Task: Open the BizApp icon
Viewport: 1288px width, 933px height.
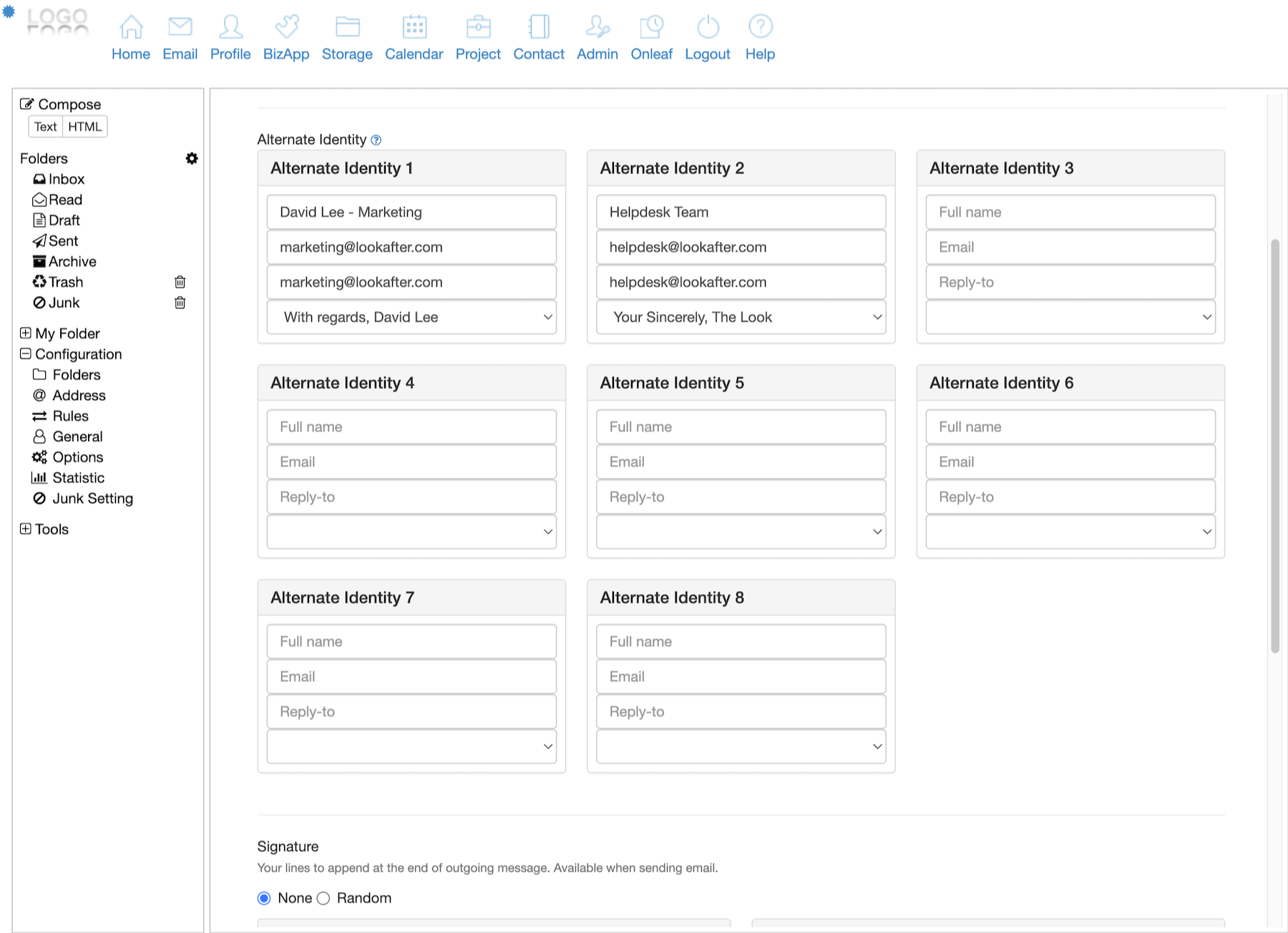Action: point(286,27)
